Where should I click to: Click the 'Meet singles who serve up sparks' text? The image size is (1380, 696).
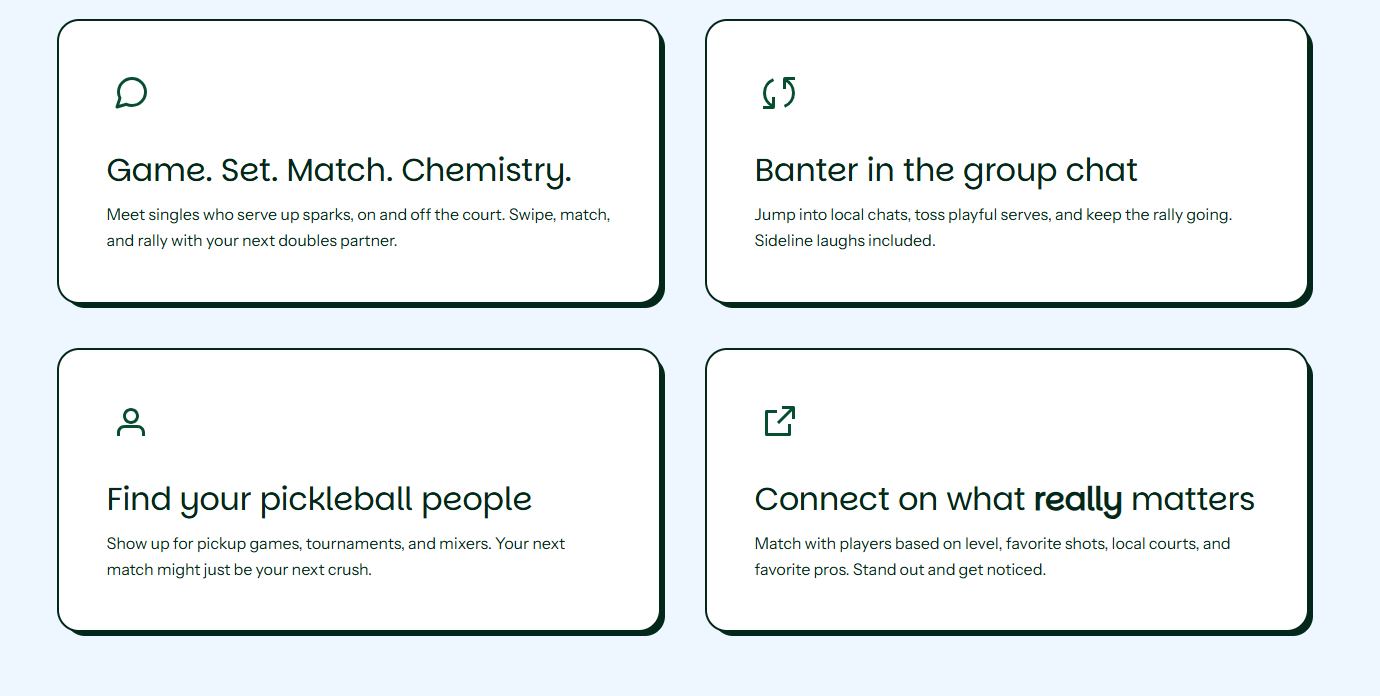pos(358,228)
